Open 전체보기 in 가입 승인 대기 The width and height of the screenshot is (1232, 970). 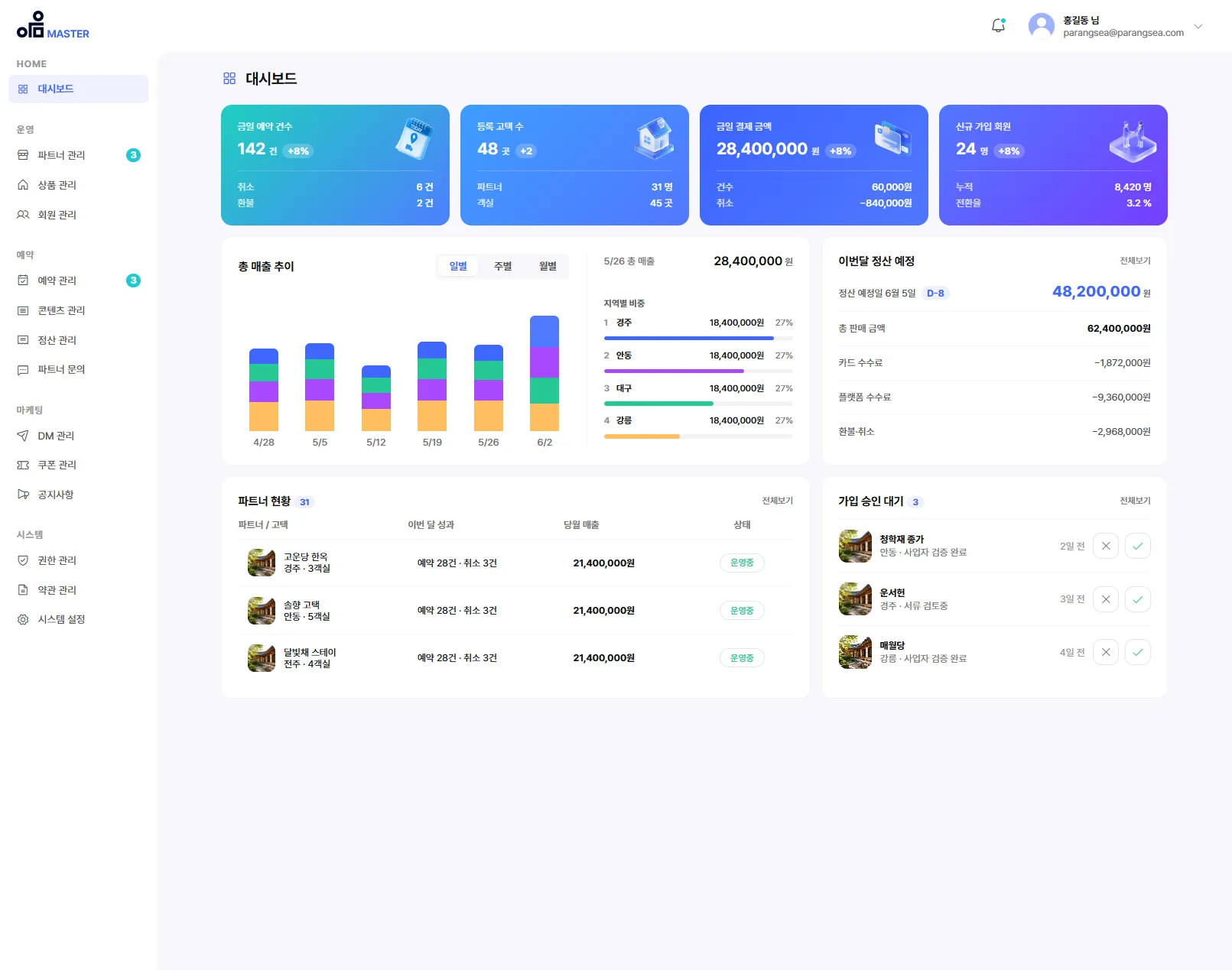click(x=1135, y=501)
